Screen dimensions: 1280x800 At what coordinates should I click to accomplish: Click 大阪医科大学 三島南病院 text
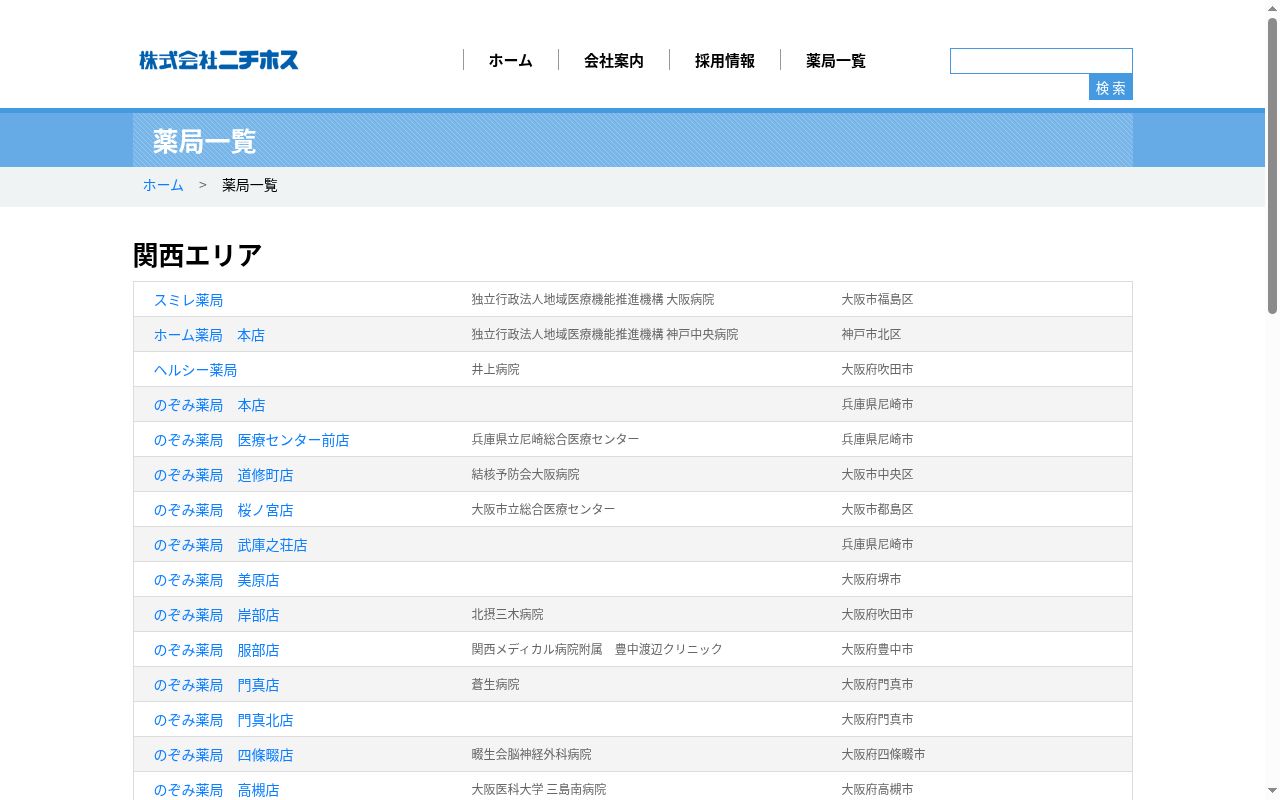tap(539, 789)
